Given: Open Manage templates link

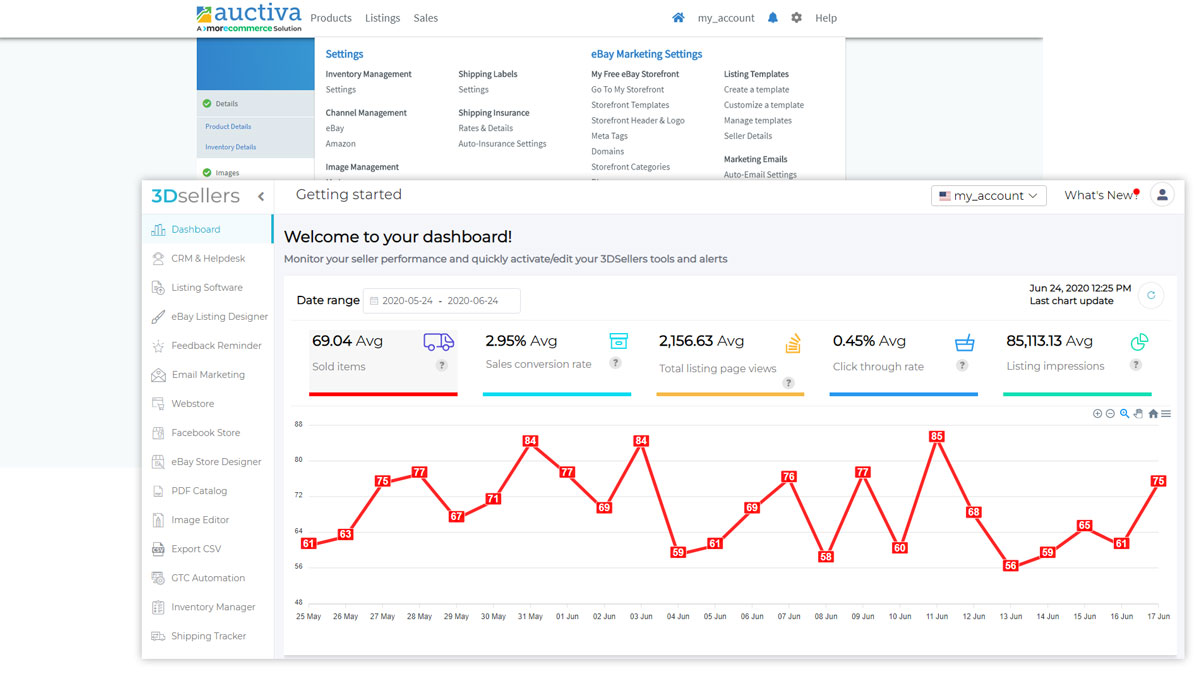Looking at the screenshot, I should point(758,120).
